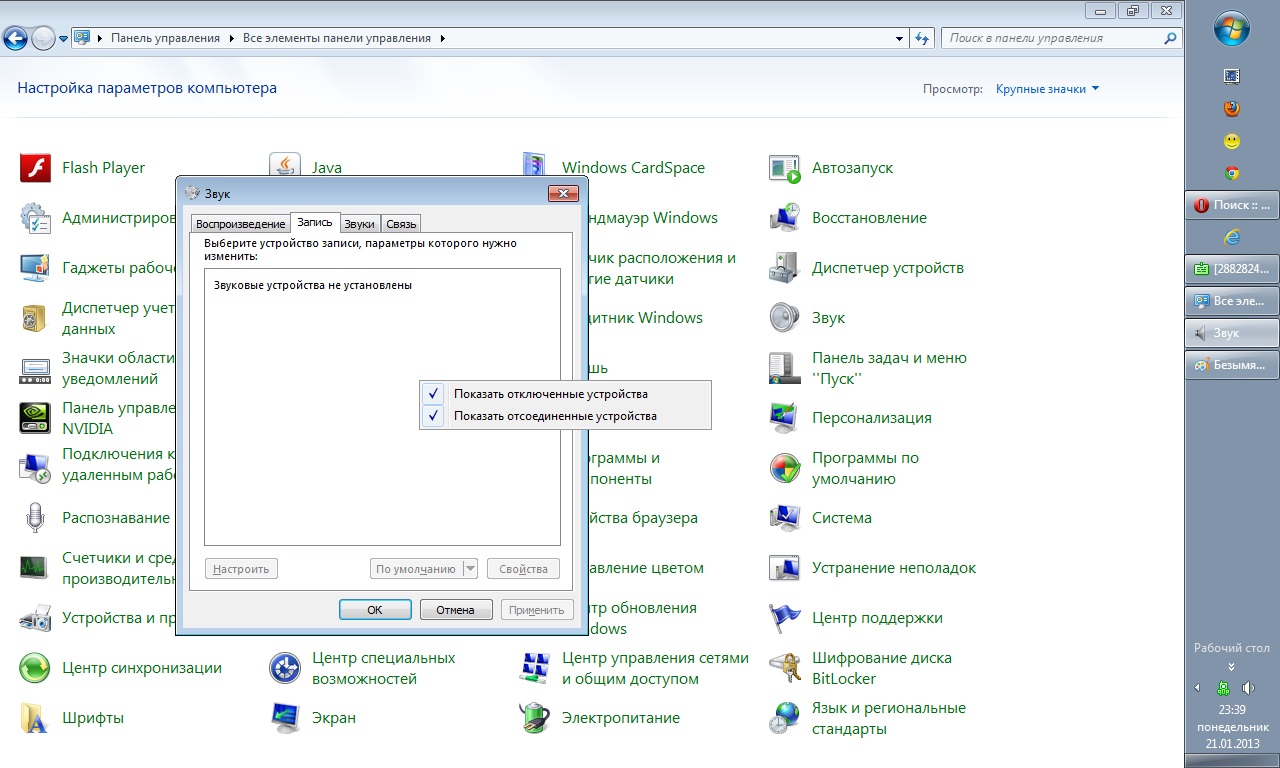The height and width of the screenshot is (768, 1280).
Task: Expand the 'По умолчанию' dropdown arrow
Action: pos(470,569)
